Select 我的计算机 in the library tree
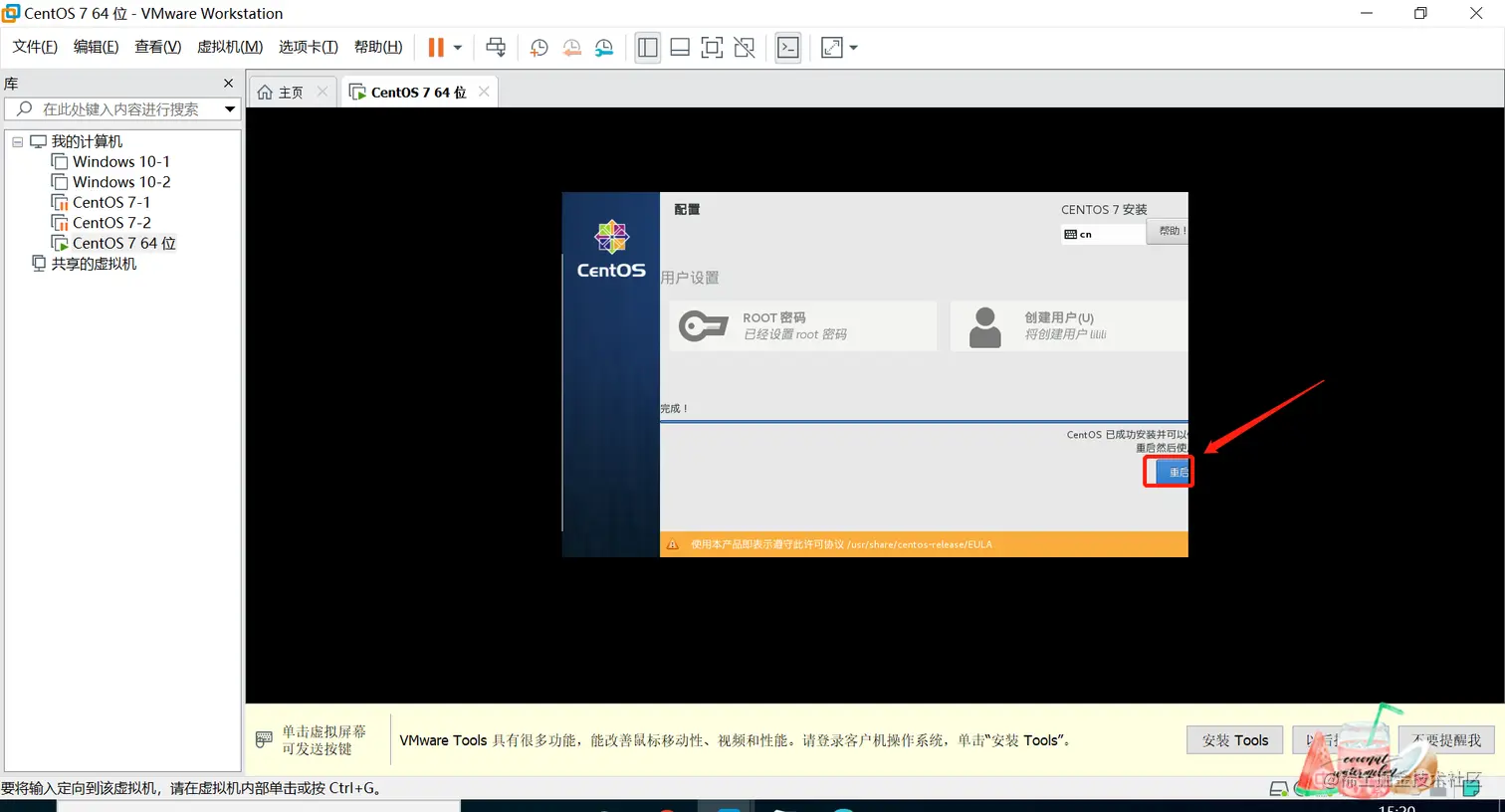 [87, 142]
